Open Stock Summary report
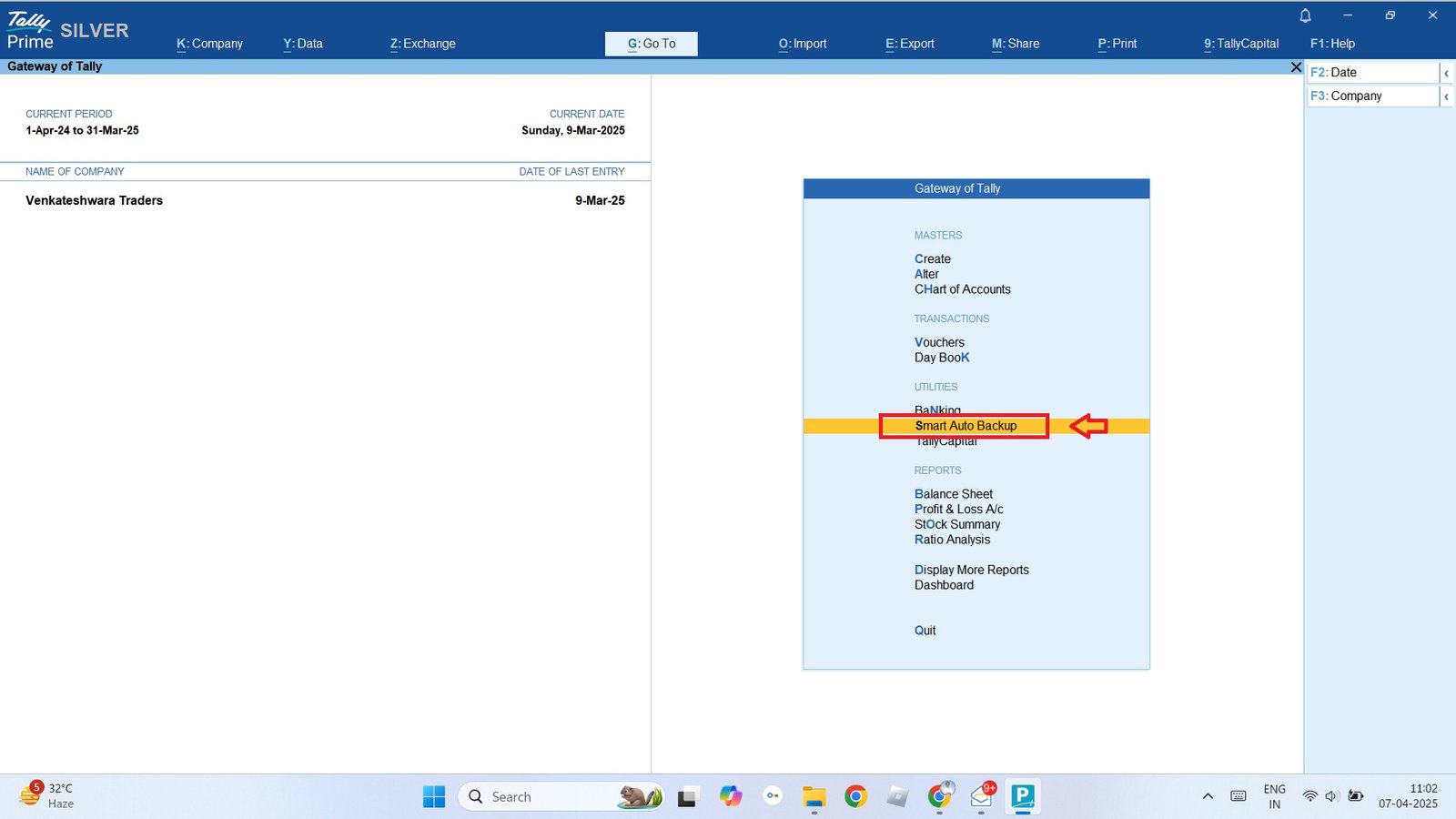The width and height of the screenshot is (1456, 819). 957,525
